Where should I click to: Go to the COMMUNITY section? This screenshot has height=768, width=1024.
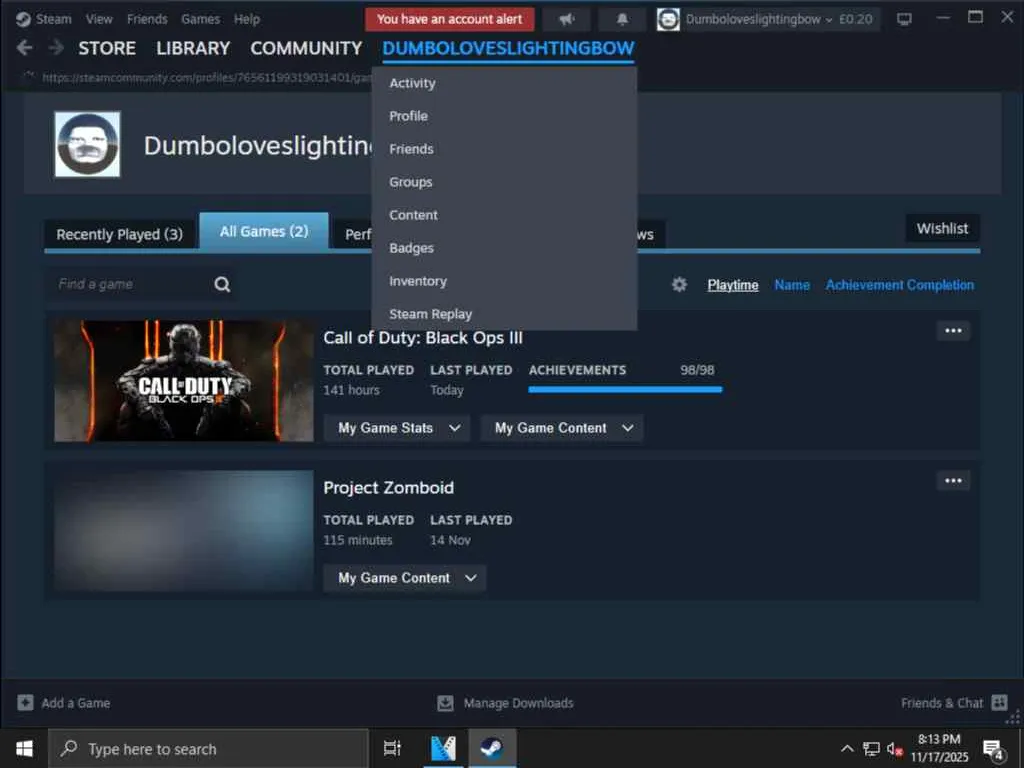point(306,48)
